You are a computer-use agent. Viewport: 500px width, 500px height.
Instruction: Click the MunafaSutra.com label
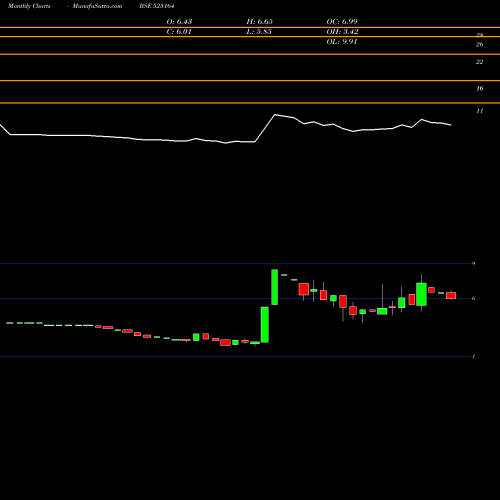tap(97, 6)
